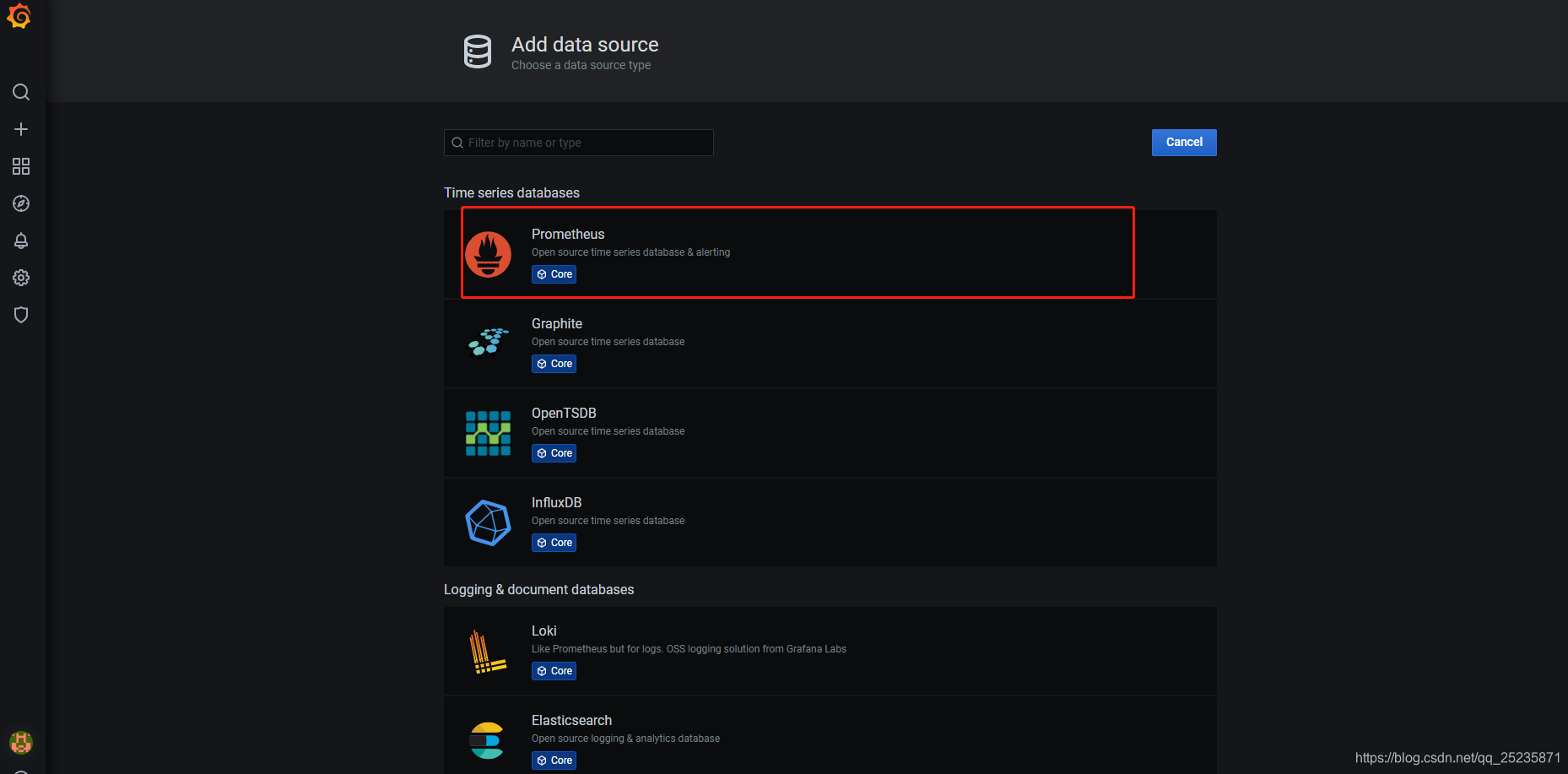Click the Core badge under Loki

(554, 671)
